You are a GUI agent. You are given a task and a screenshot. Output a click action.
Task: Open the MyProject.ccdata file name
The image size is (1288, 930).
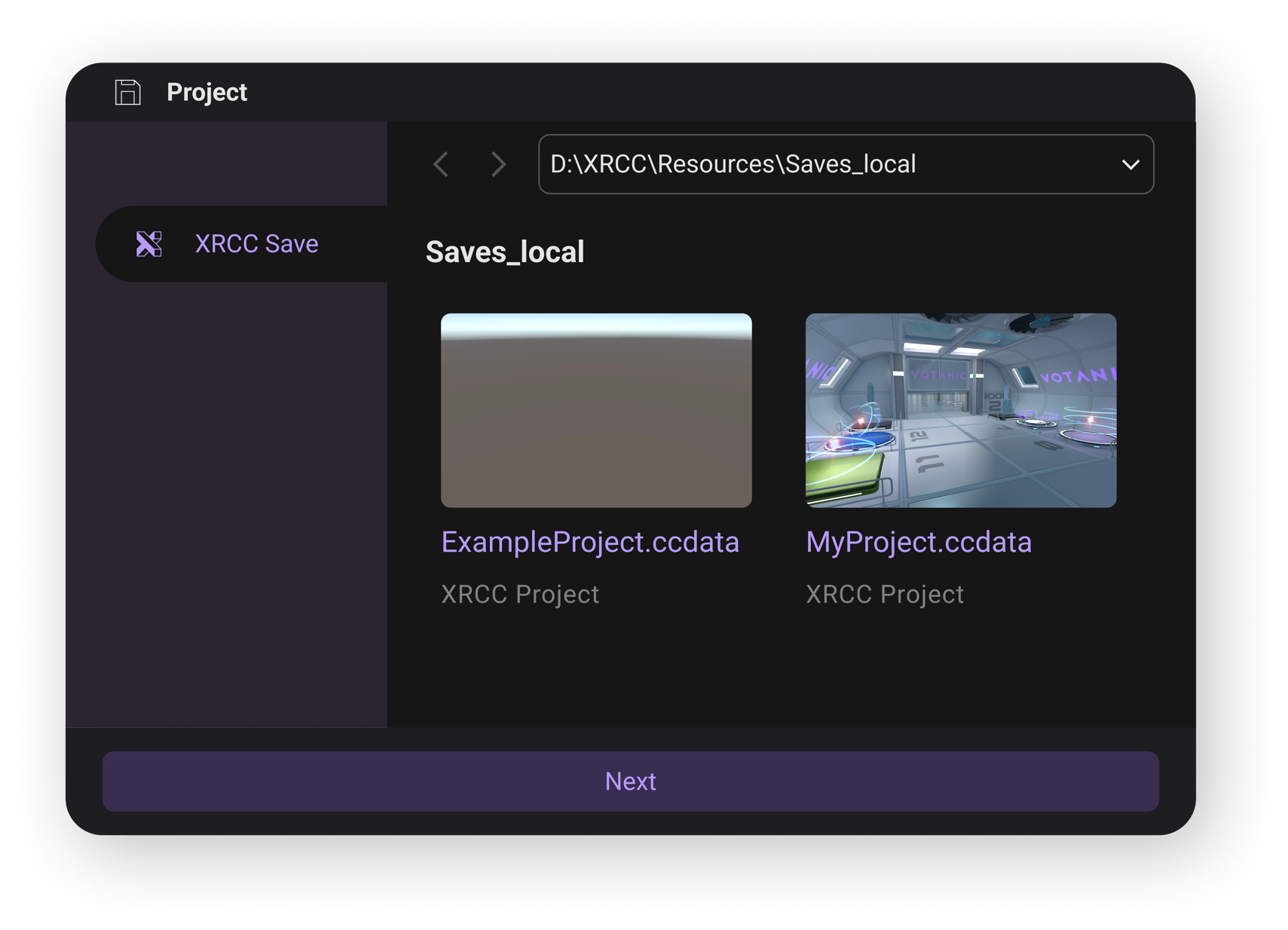tap(918, 543)
